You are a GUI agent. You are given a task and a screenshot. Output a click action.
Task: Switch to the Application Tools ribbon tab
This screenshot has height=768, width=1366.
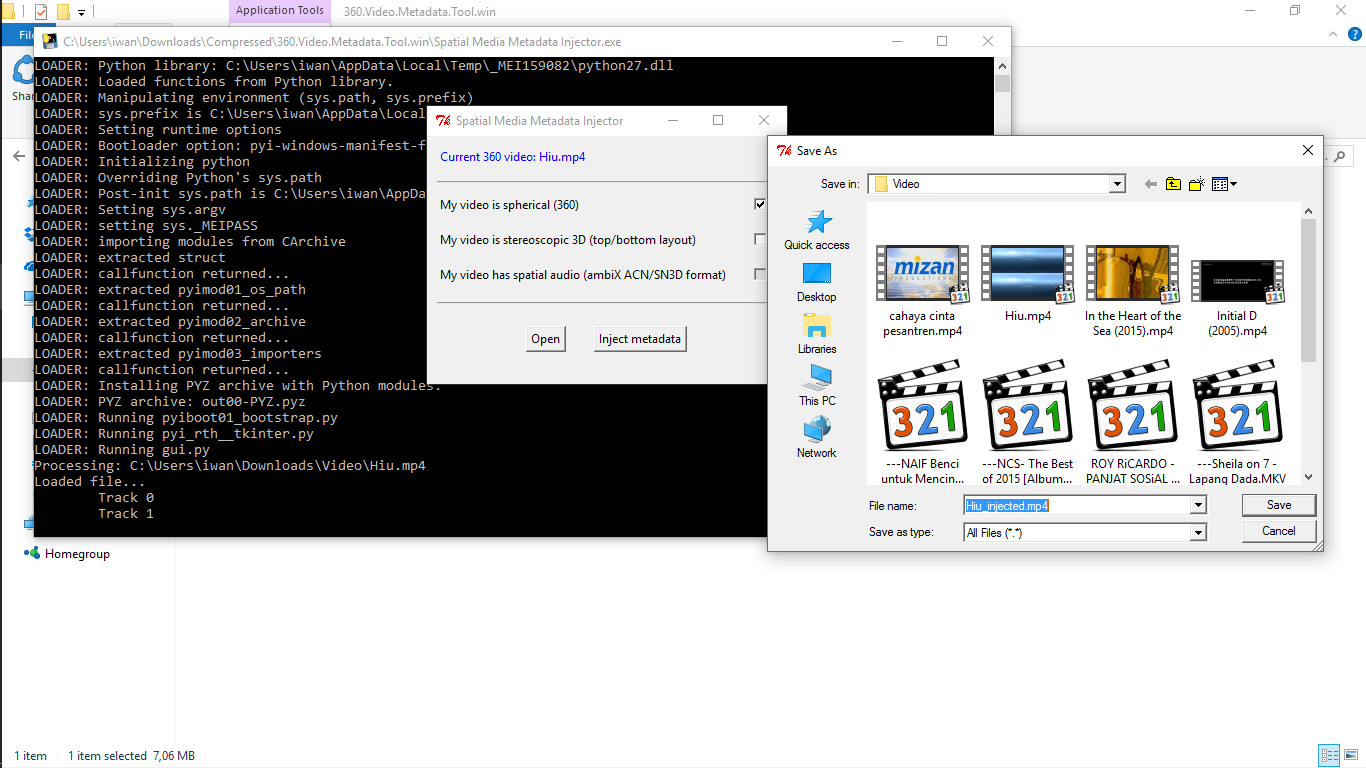pyautogui.click(x=279, y=11)
